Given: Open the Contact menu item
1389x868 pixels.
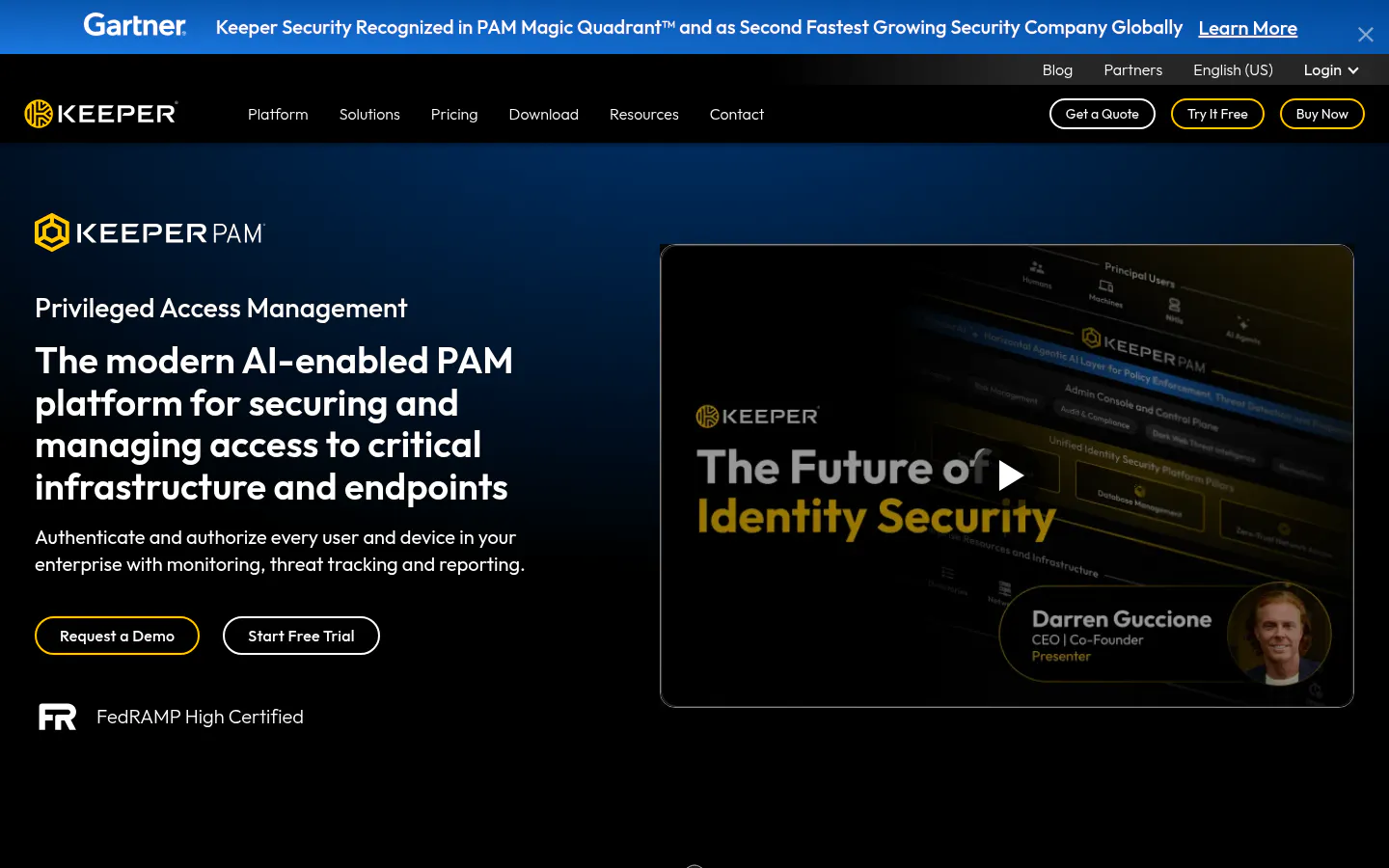Looking at the screenshot, I should point(737,114).
